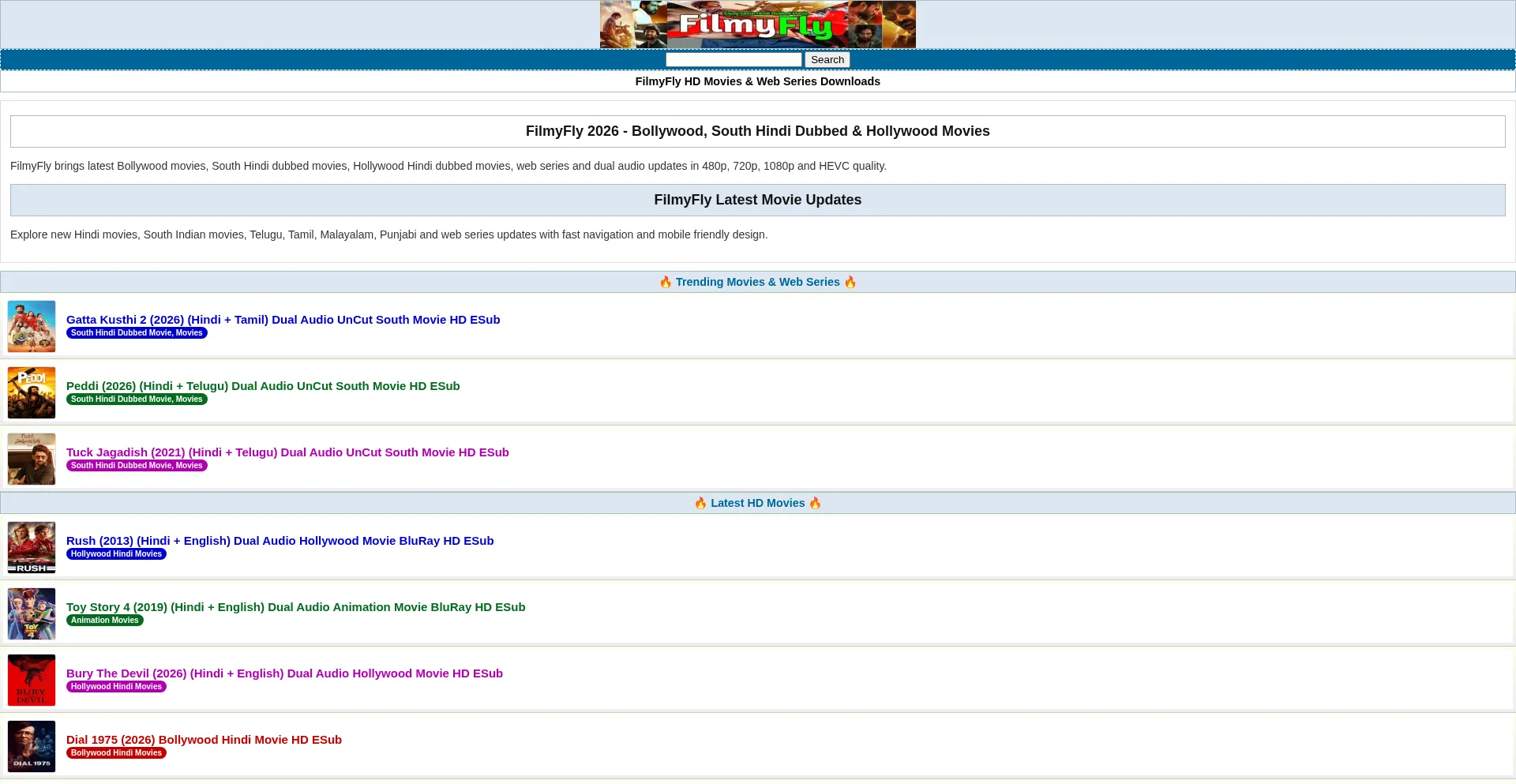Screen dimensions: 1516x784
Task: Click the category tag under Gatta Kusthi 2
Action: point(137,333)
